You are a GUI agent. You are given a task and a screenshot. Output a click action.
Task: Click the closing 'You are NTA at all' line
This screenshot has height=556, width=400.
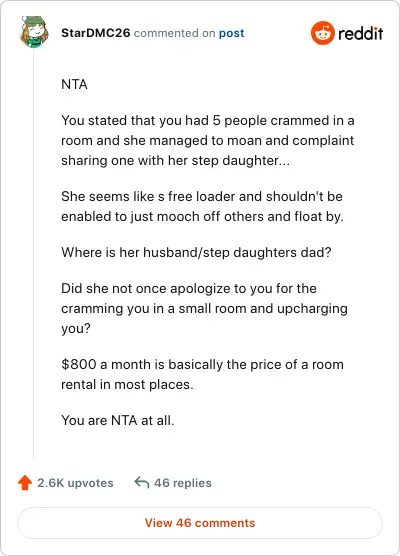[x=118, y=421]
